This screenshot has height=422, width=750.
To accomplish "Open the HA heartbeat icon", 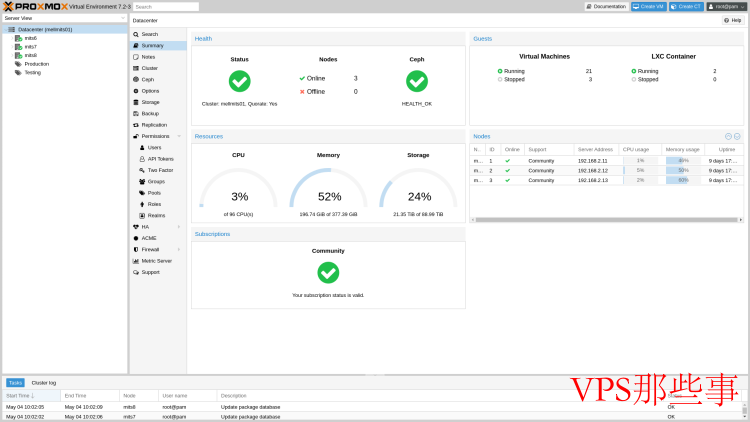I will click(x=136, y=227).
